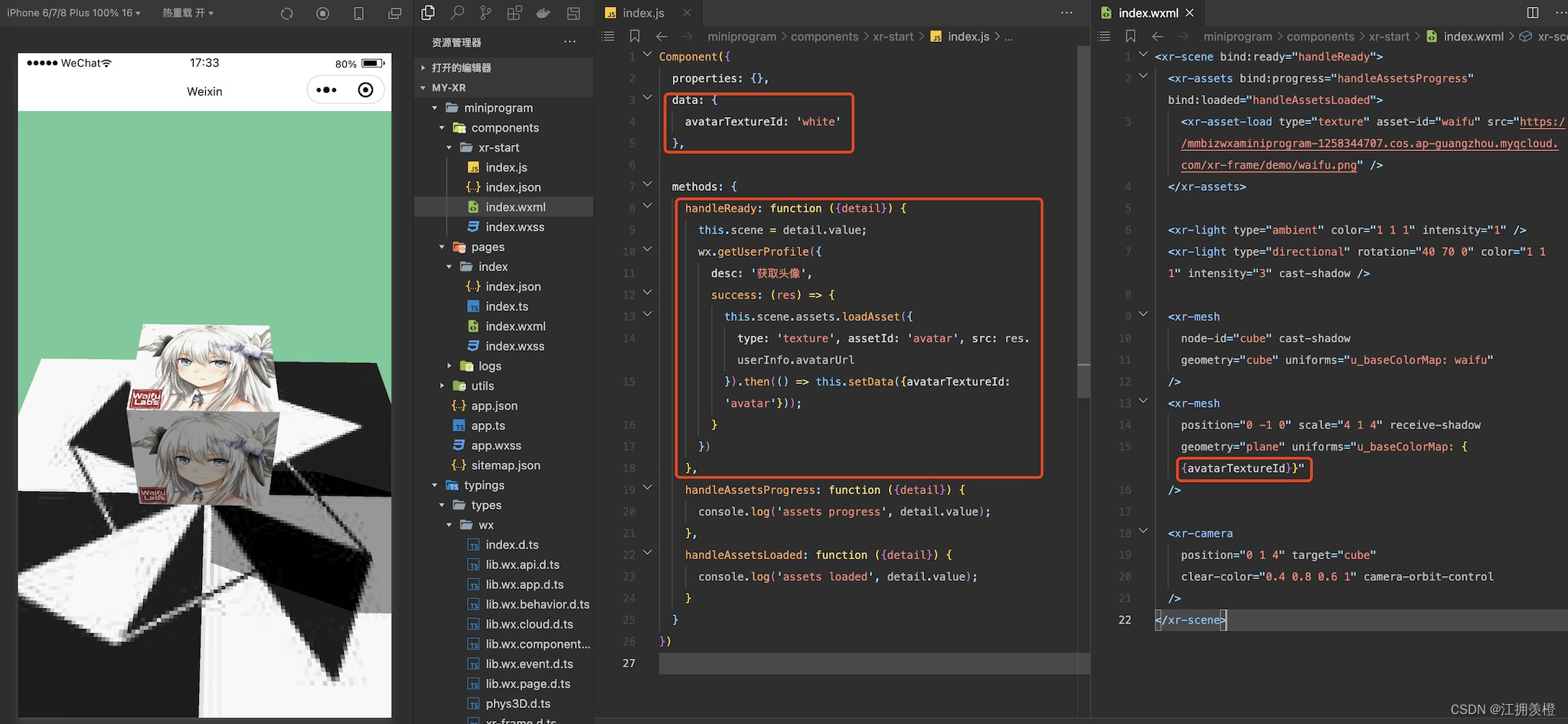
Task: Open app.json in the explorer
Action: 494,406
